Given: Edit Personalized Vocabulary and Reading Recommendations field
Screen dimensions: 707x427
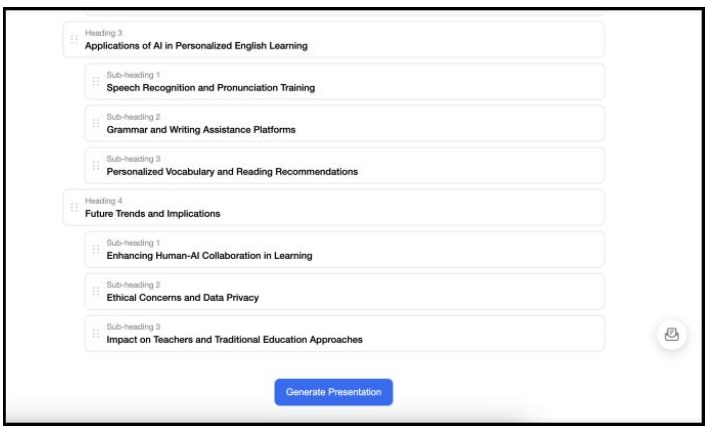Looking at the screenshot, I should pos(232,172).
